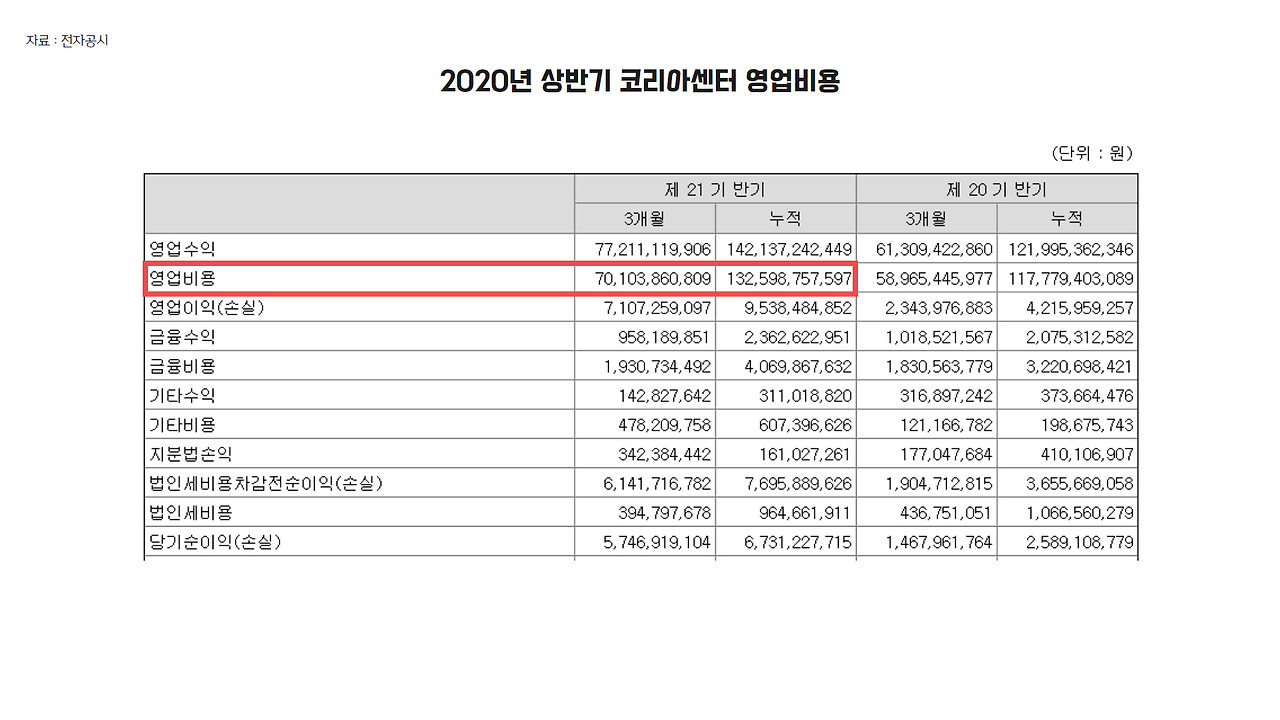Image resolution: width=1280 pixels, height=720 pixels.
Task: Click the 영업비용 row label
Action: click(x=182, y=278)
